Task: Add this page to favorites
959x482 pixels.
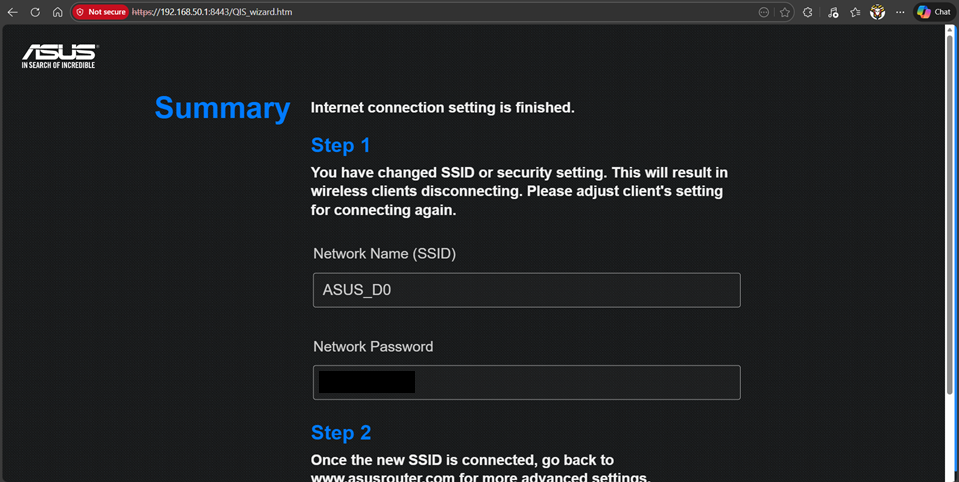Action: [785, 12]
